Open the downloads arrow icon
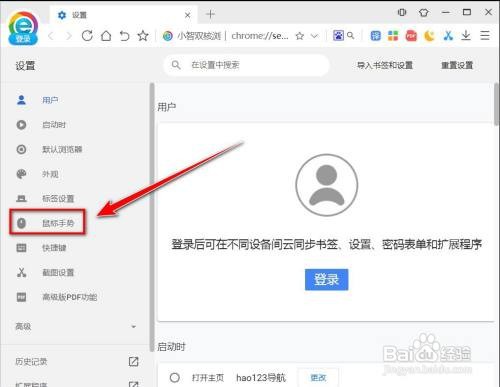Screen dimensions: 500x387 [466, 35]
